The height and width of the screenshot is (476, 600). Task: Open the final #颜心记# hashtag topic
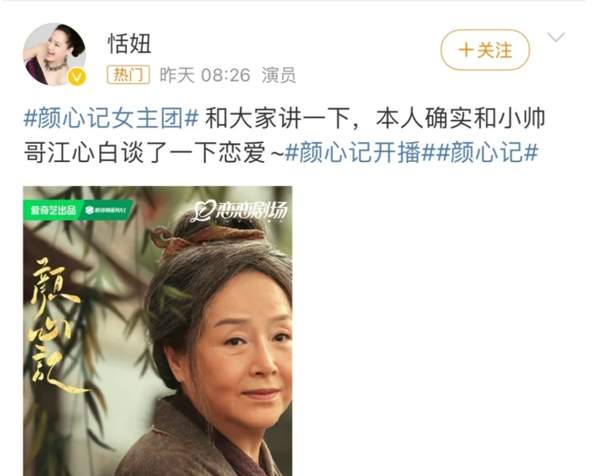click(487, 152)
